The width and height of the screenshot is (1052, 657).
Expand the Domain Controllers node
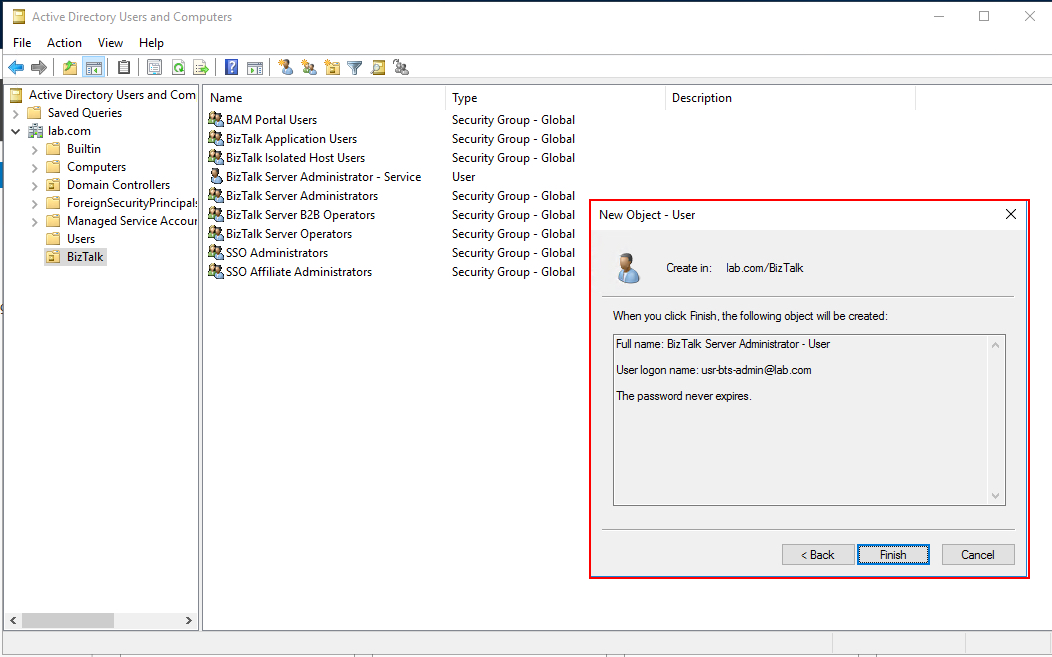click(x=35, y=185)
